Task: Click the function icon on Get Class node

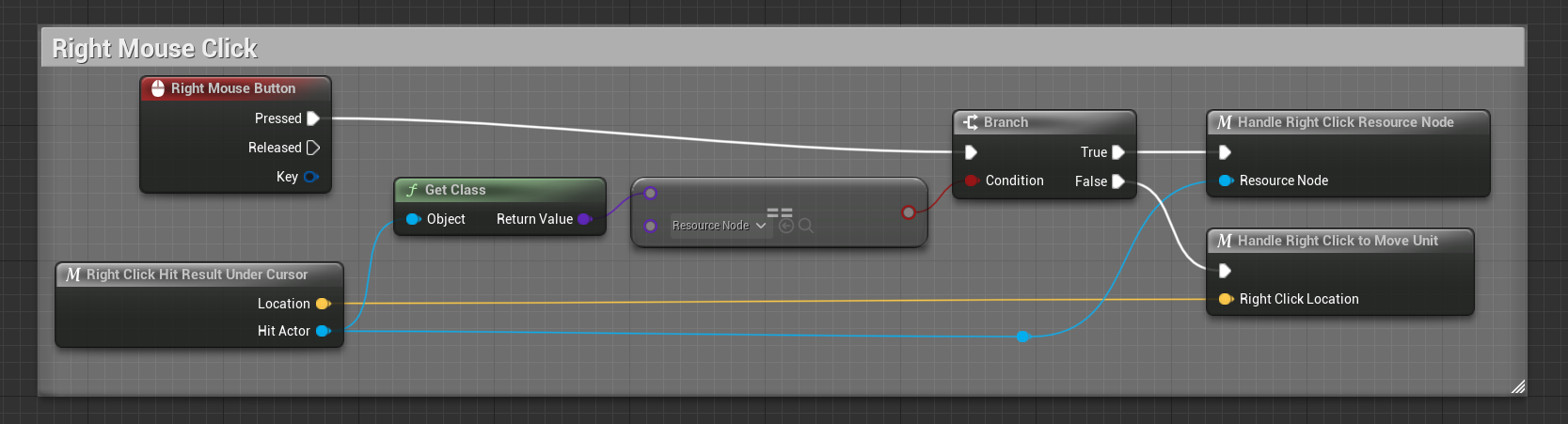Action: click(412, 190)
